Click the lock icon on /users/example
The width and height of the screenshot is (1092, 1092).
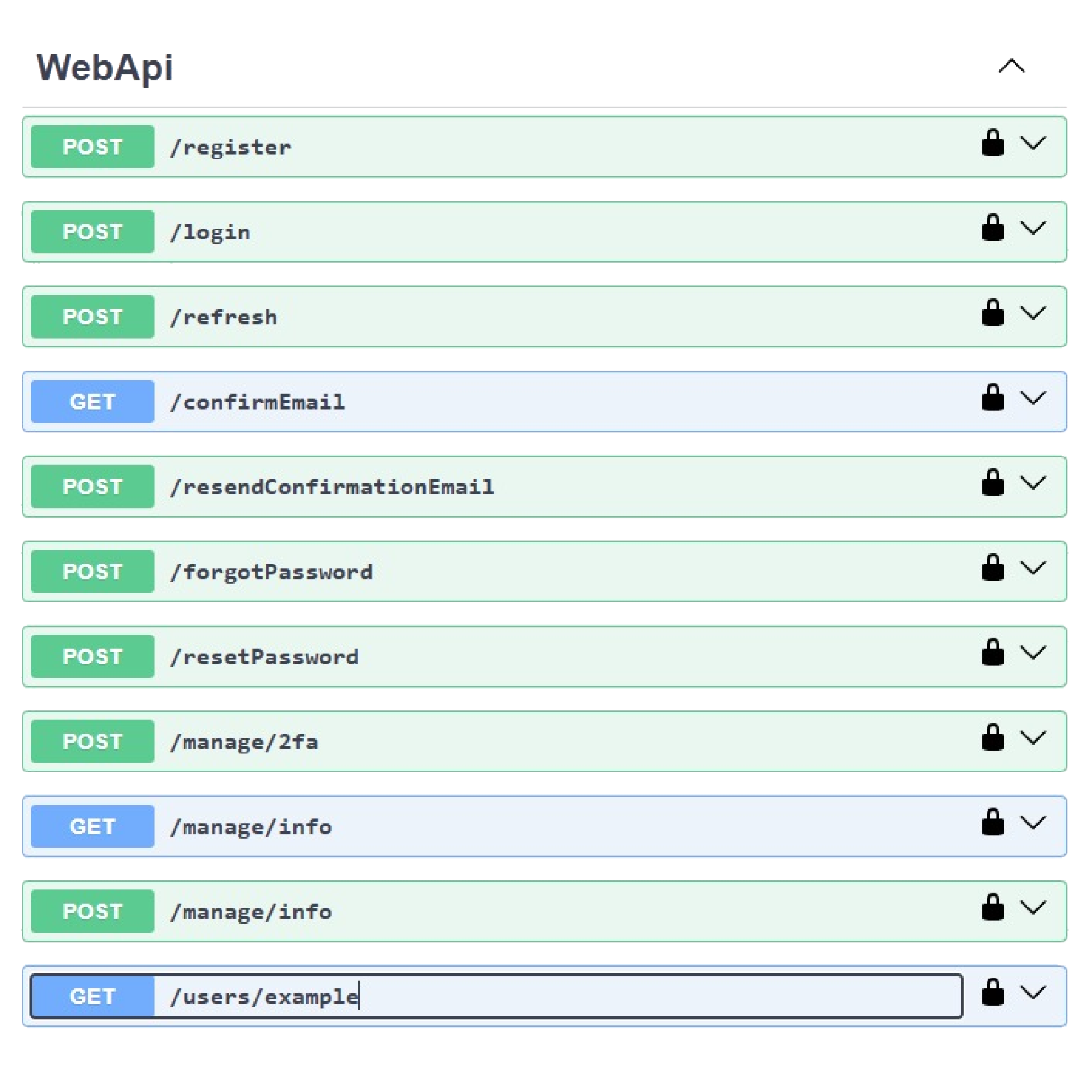(993, 993)
